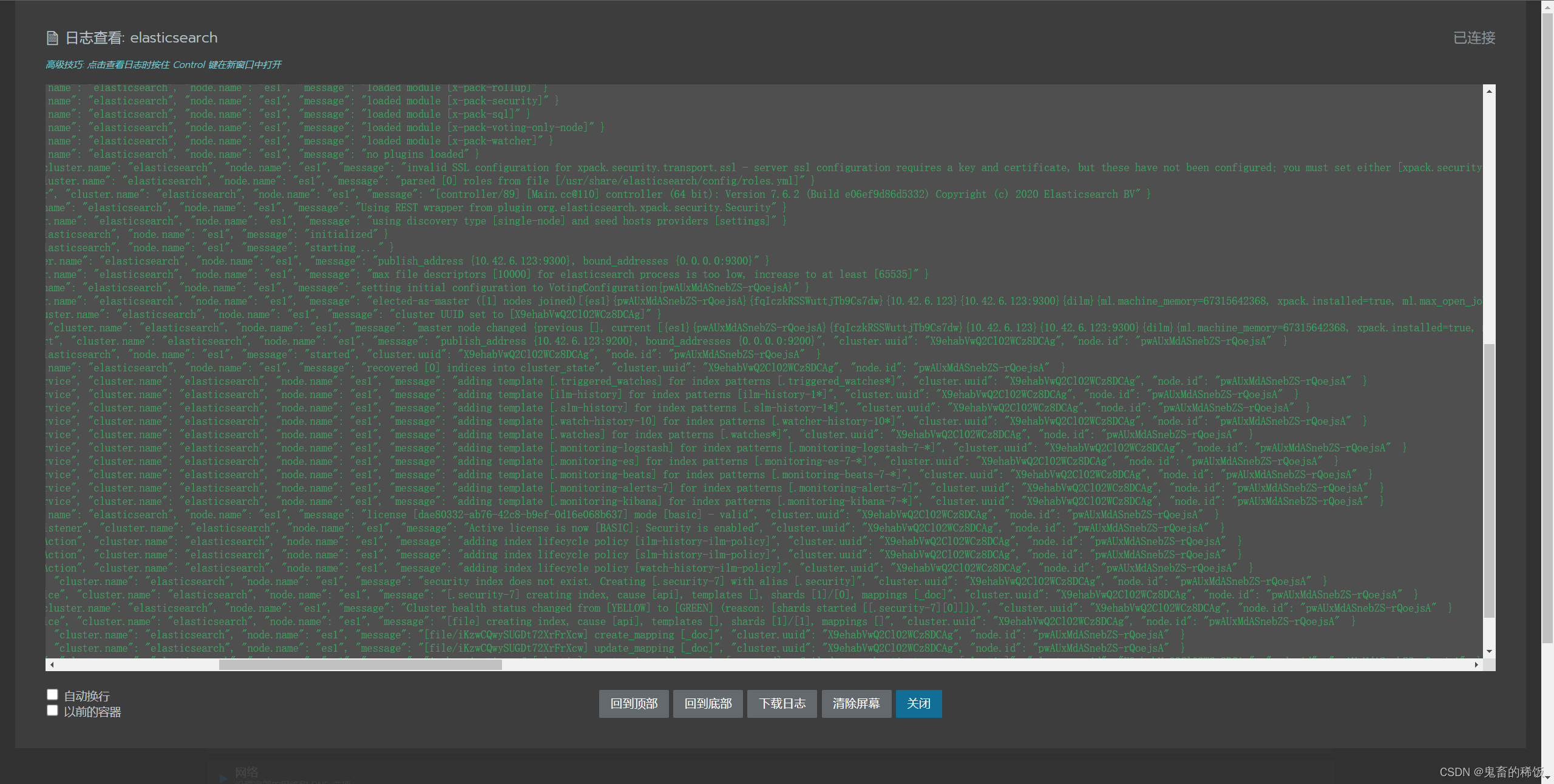Viewport: 1554px width, 784px height.
Task: Click the 高级技巧 Control key tip line
Action: pos(164,65)
